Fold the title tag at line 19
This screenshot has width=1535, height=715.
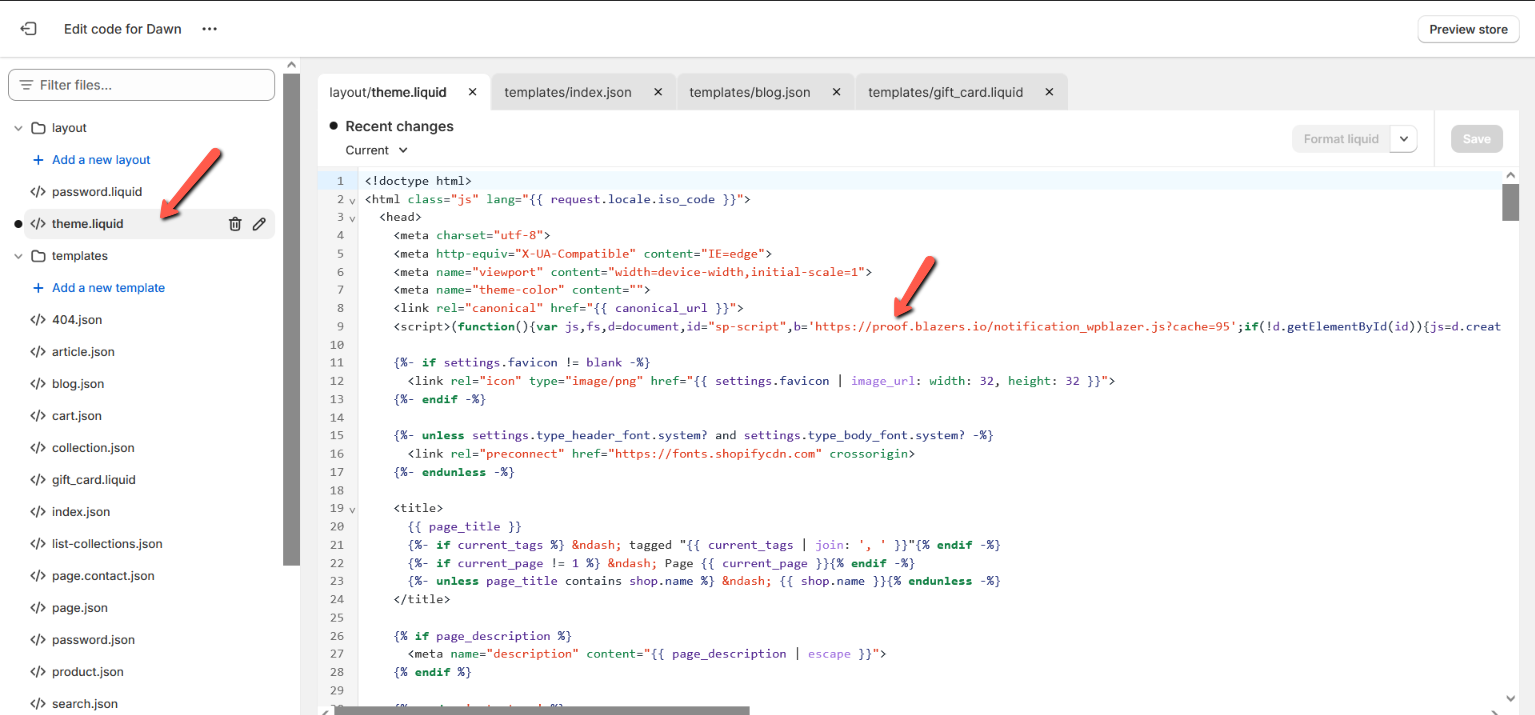point(353,509)
